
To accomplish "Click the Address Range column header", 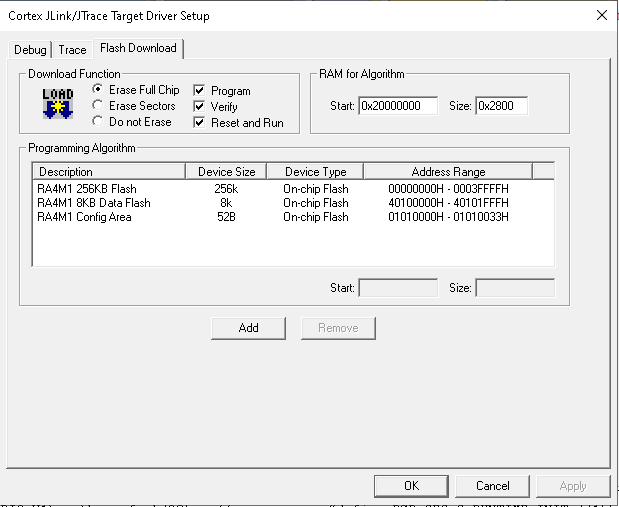I will click(448, 172).
